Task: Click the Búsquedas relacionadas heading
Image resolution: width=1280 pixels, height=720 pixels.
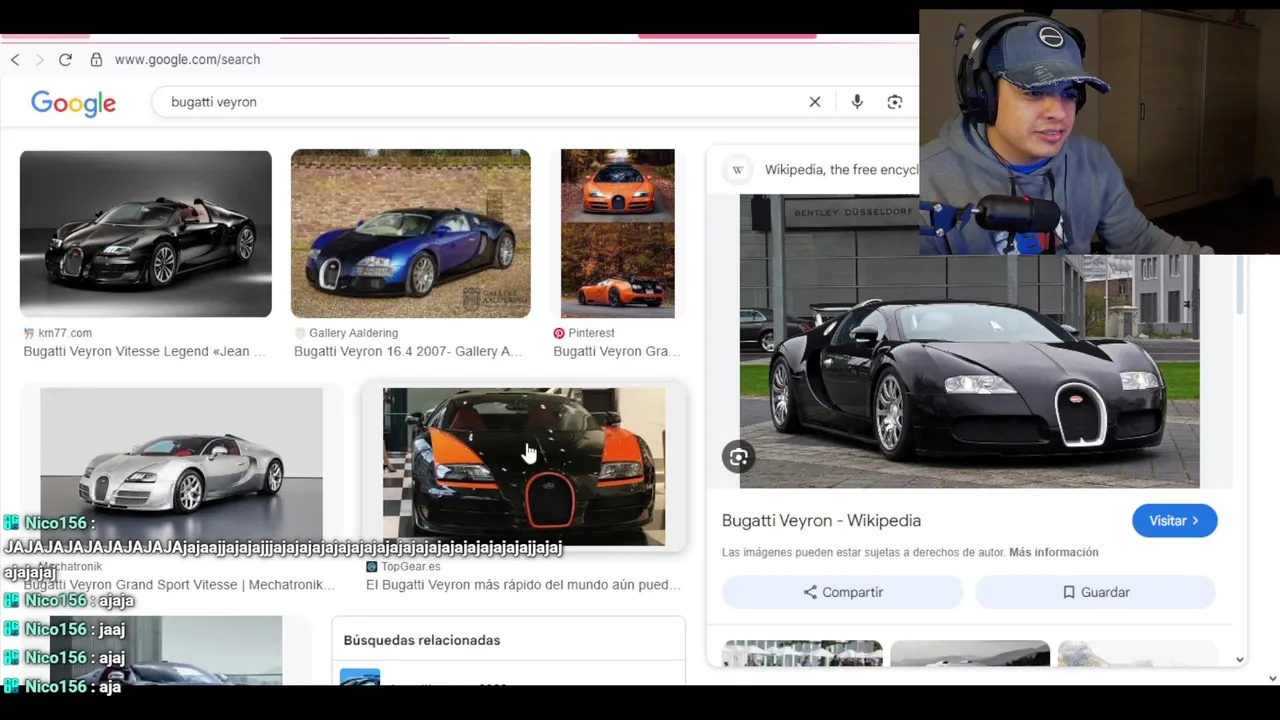Action: click(422, 640)
